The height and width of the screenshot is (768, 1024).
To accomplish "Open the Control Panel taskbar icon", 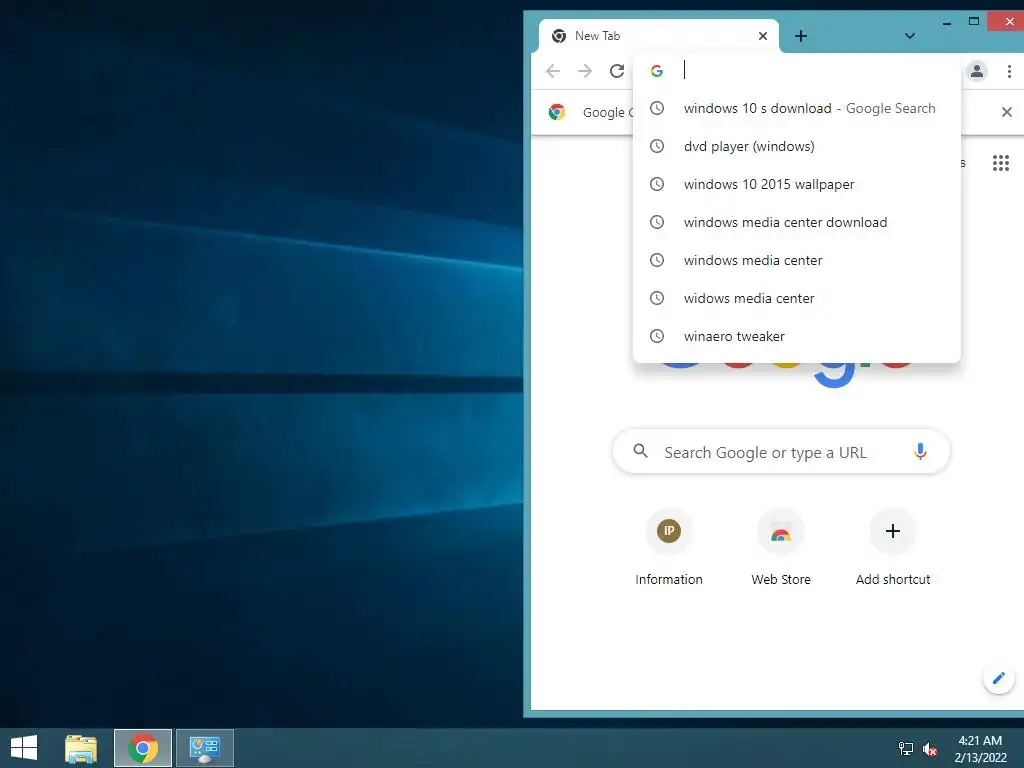I will 205,748.
